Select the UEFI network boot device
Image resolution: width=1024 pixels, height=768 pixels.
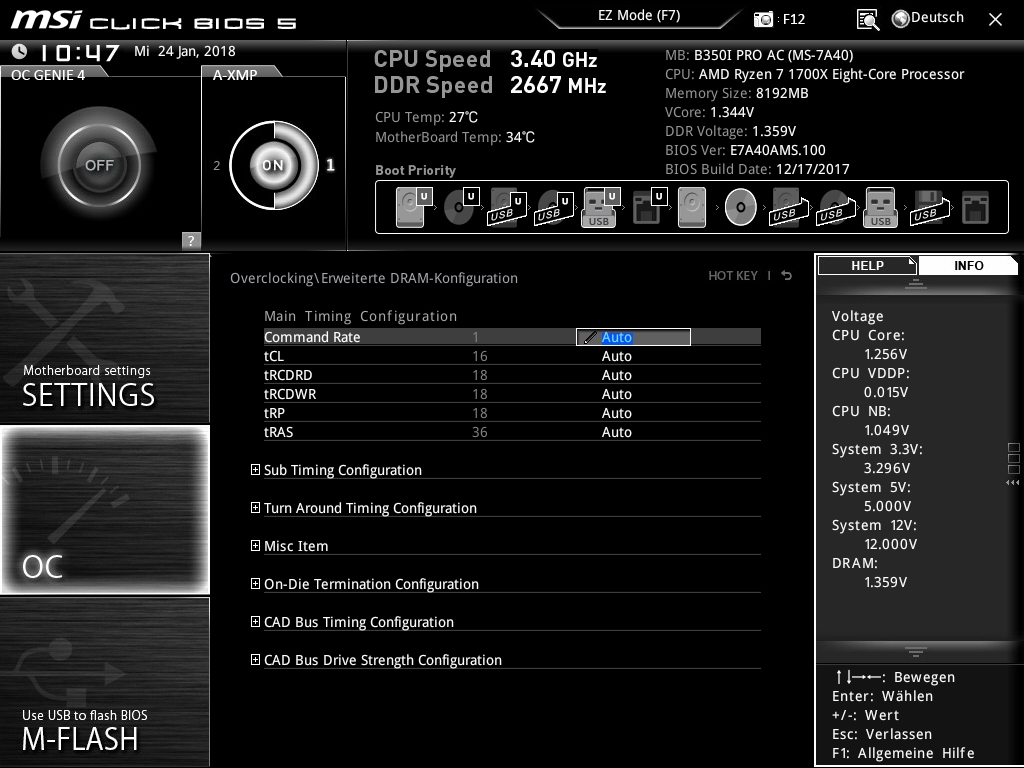tap(648, 207)
